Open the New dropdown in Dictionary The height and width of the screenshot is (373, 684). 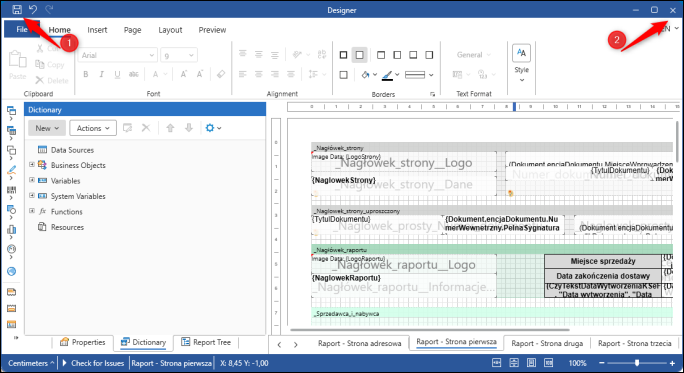(47, 128)
